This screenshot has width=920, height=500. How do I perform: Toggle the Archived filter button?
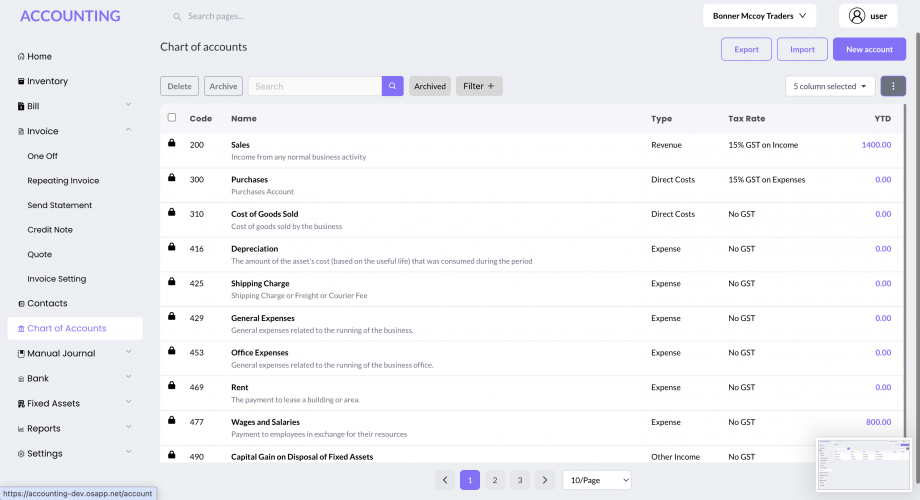pos(429,86)
